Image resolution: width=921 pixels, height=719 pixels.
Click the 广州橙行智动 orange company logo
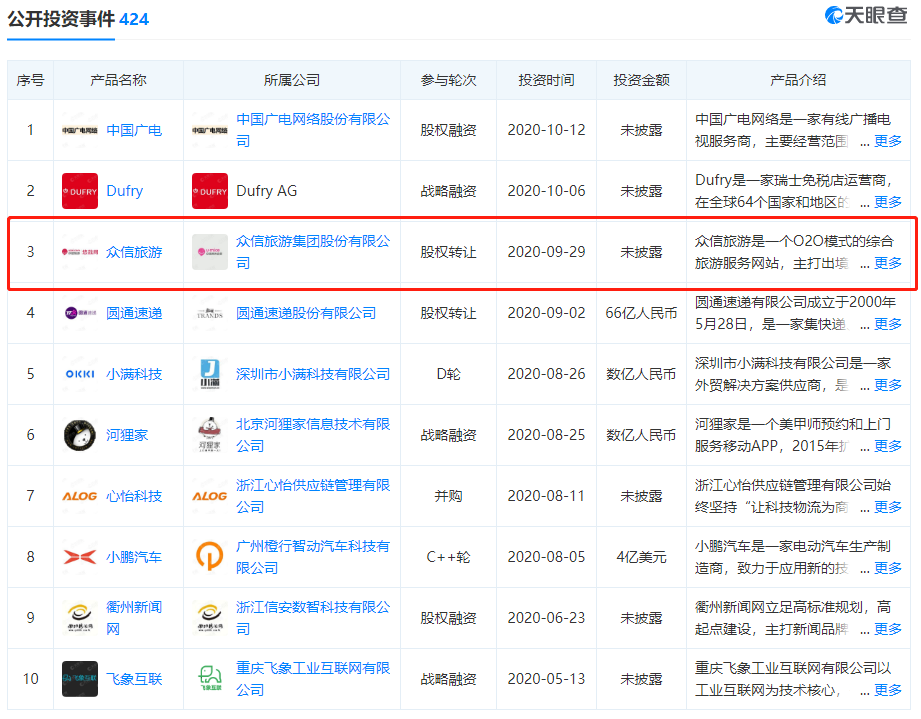coord(210,557)
